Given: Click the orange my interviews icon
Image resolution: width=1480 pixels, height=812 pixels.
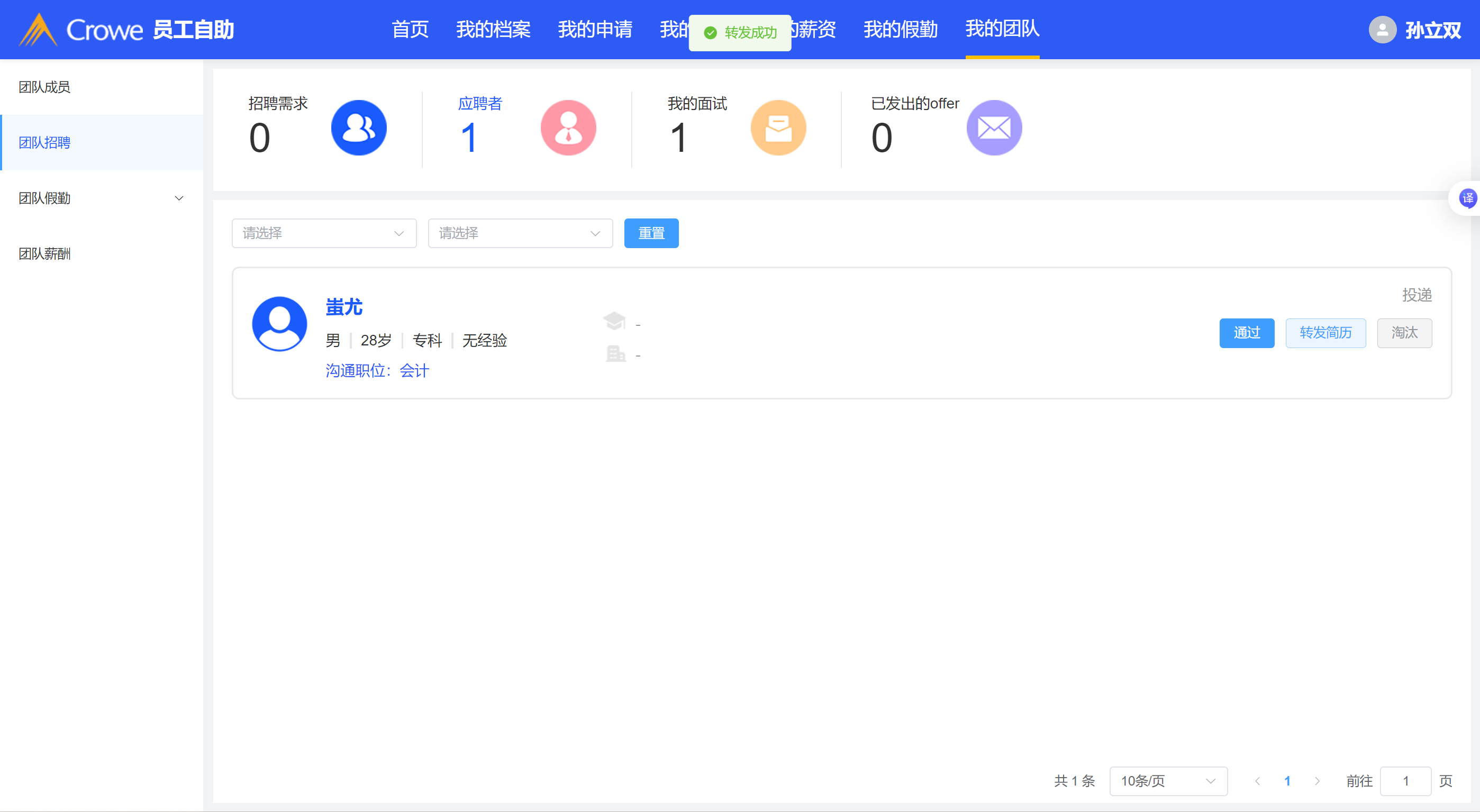Looking at the screenshot, I should [x=778, y=127].
